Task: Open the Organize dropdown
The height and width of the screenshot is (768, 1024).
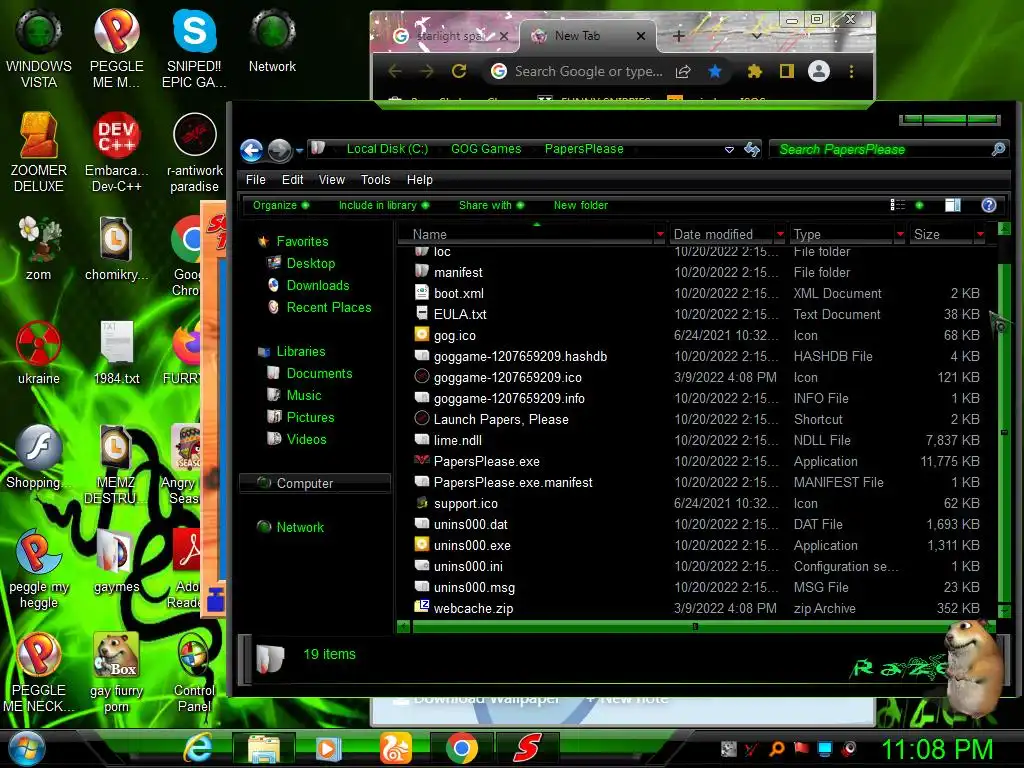Action: pos(281,205)
